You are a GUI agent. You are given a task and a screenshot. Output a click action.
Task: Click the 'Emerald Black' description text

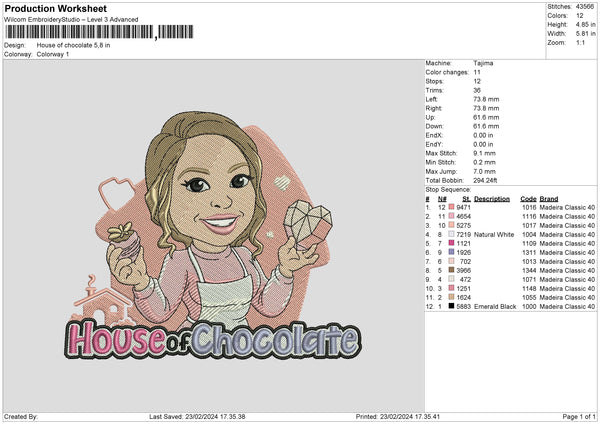(x=495, y=307)
